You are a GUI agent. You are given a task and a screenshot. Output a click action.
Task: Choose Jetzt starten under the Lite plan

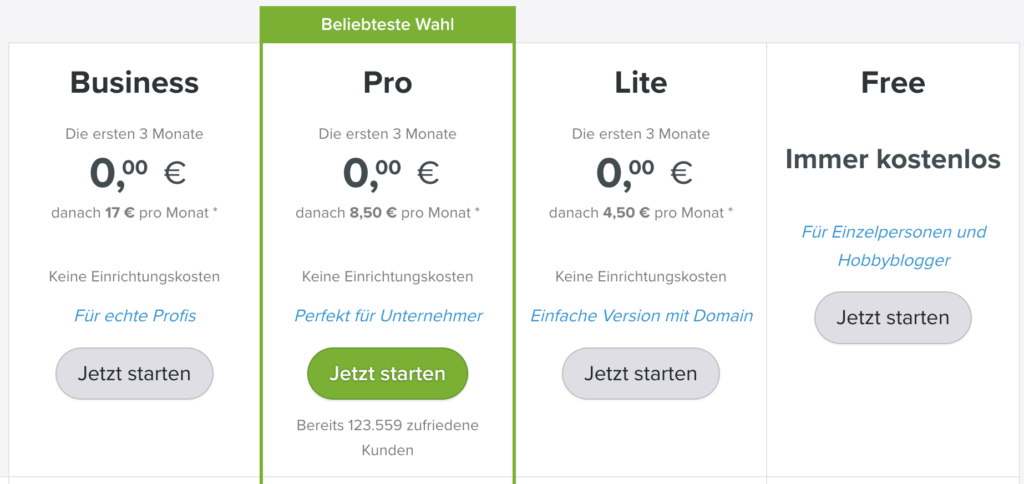point(641,374)
